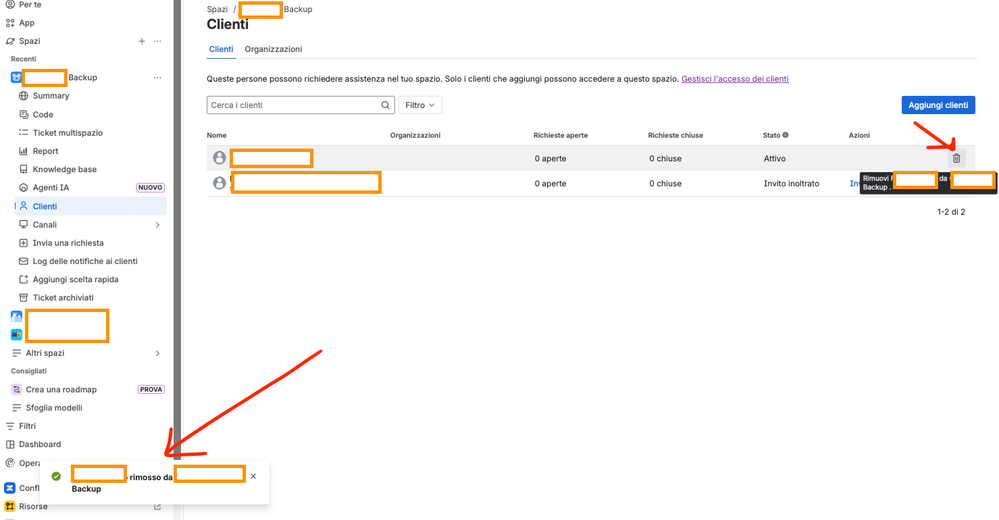Click the PROVA badge next to Crea una roadmap
Screen dimensions: 999x520
click(x=151, y=389)
